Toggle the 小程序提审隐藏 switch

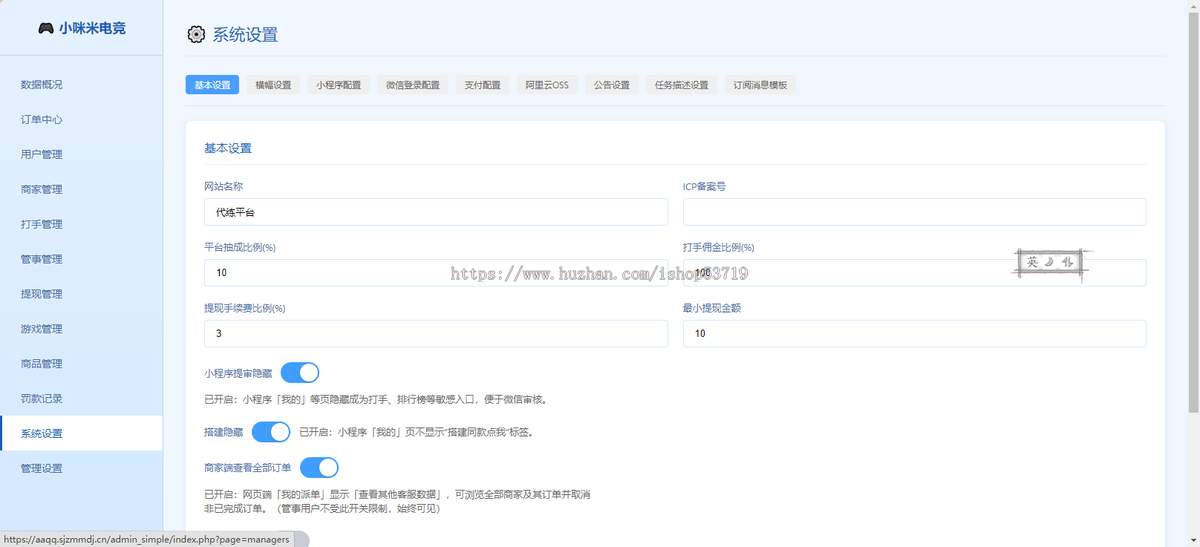pyautogui.click(x=300, y=373)
